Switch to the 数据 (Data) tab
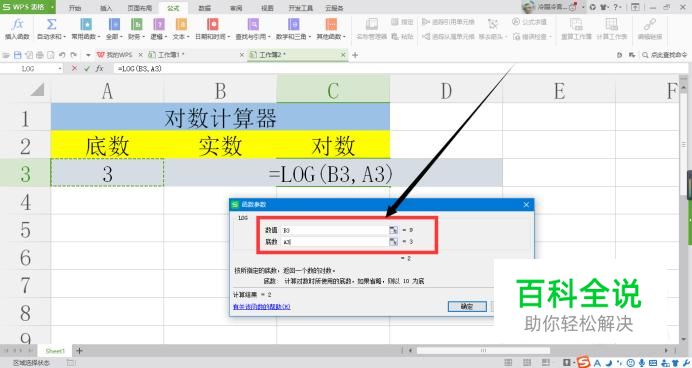 204,8
